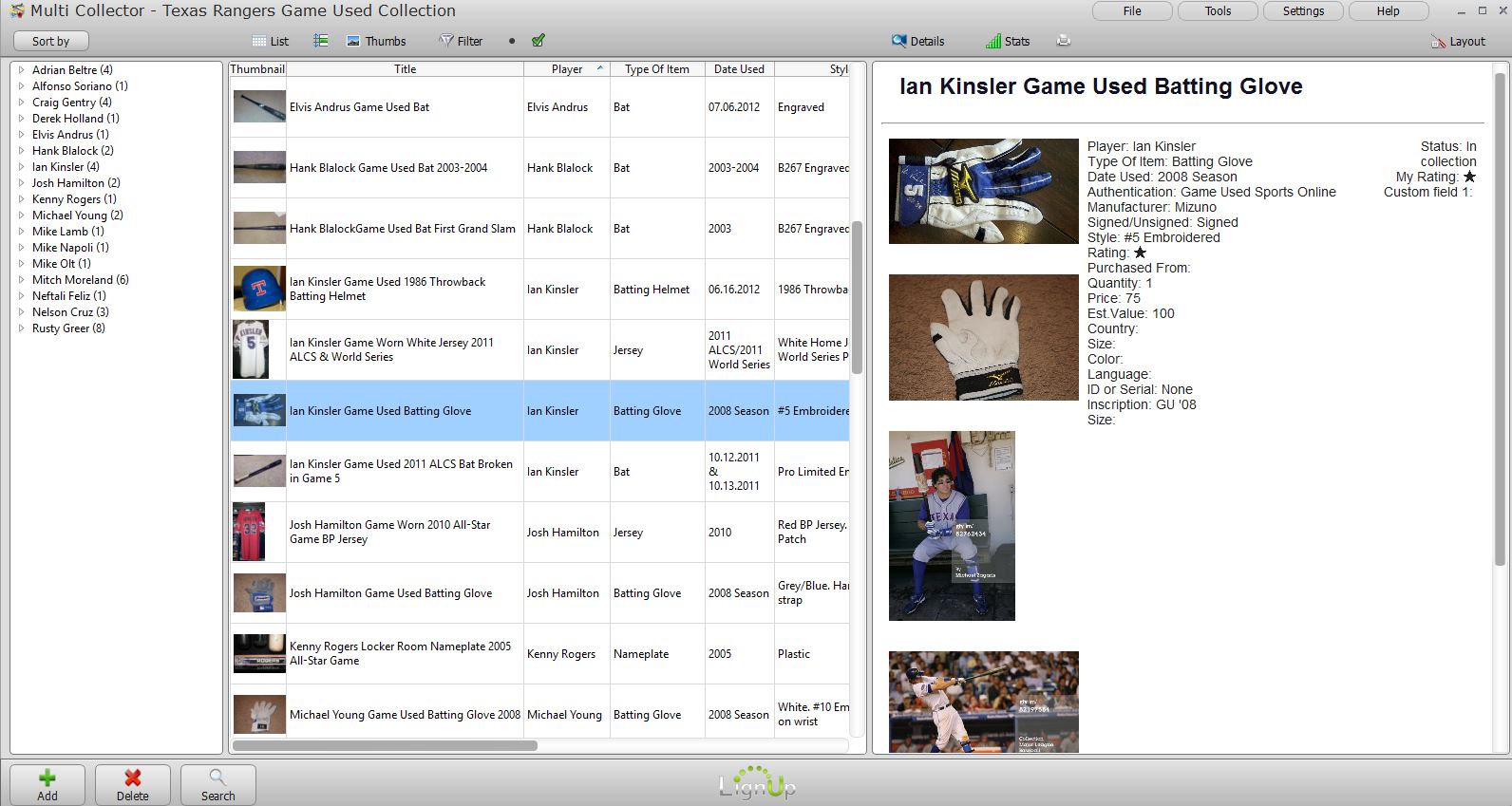The width and height of the screenshot is (1512, 806).
Task: Open the Settings menu
Action: tap(1303, 11)
